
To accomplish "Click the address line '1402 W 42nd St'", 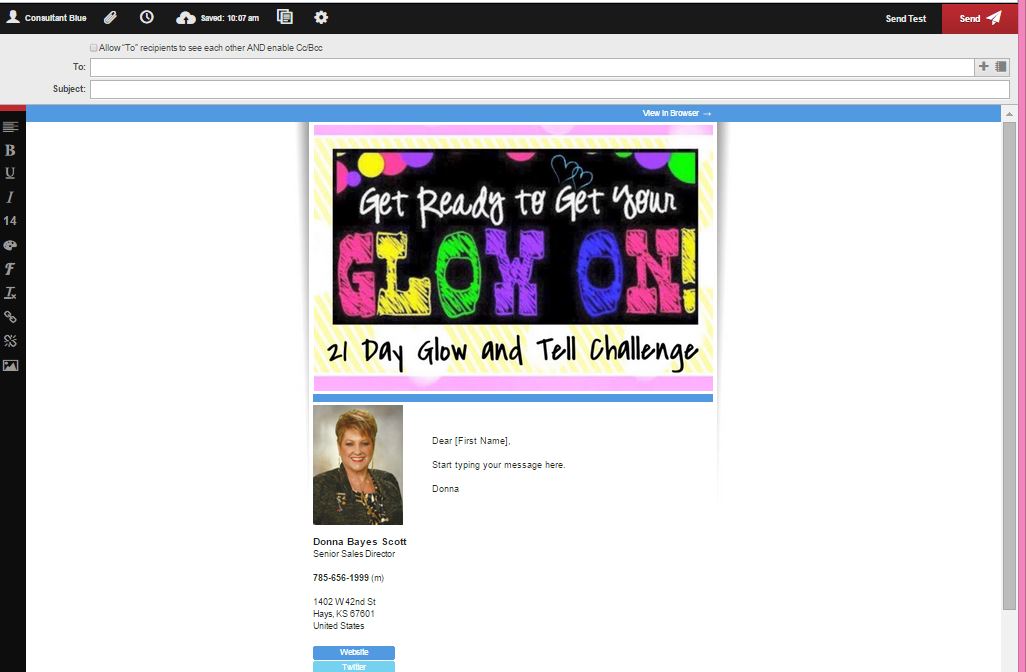I will click(x=344, y=602).
